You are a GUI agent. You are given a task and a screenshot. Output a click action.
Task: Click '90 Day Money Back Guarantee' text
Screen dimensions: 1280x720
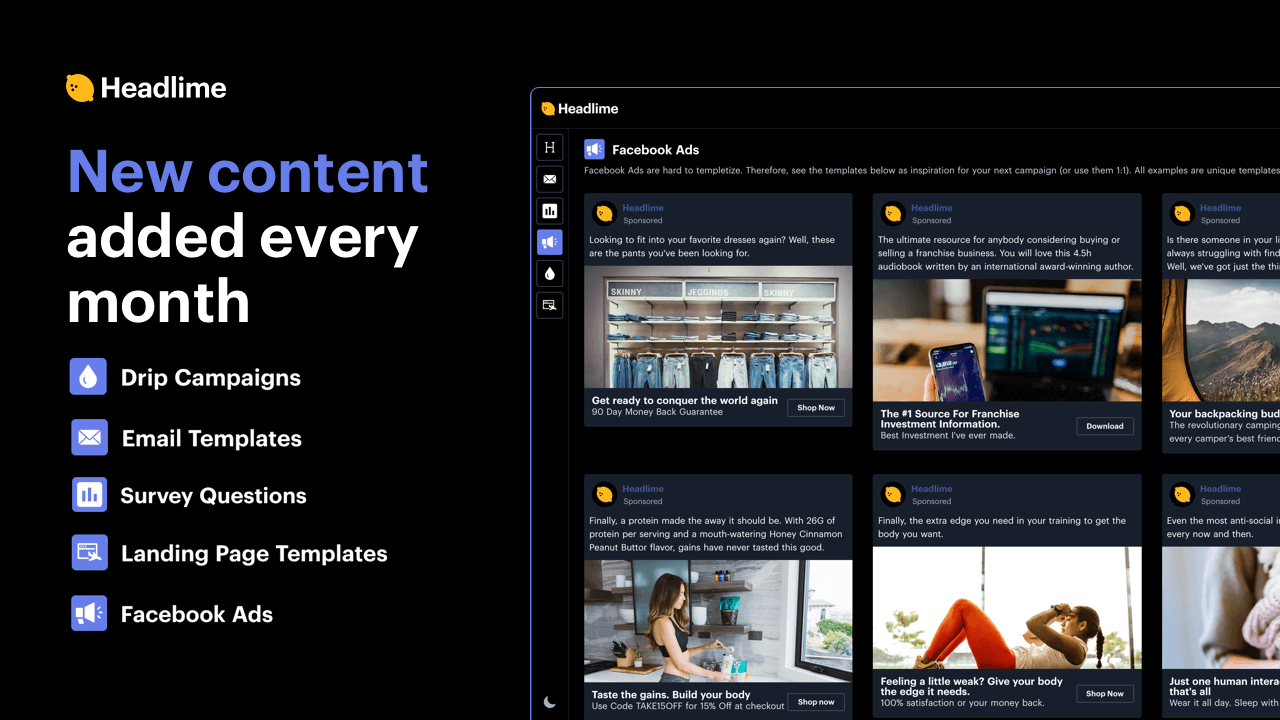(x=657, y=412)
